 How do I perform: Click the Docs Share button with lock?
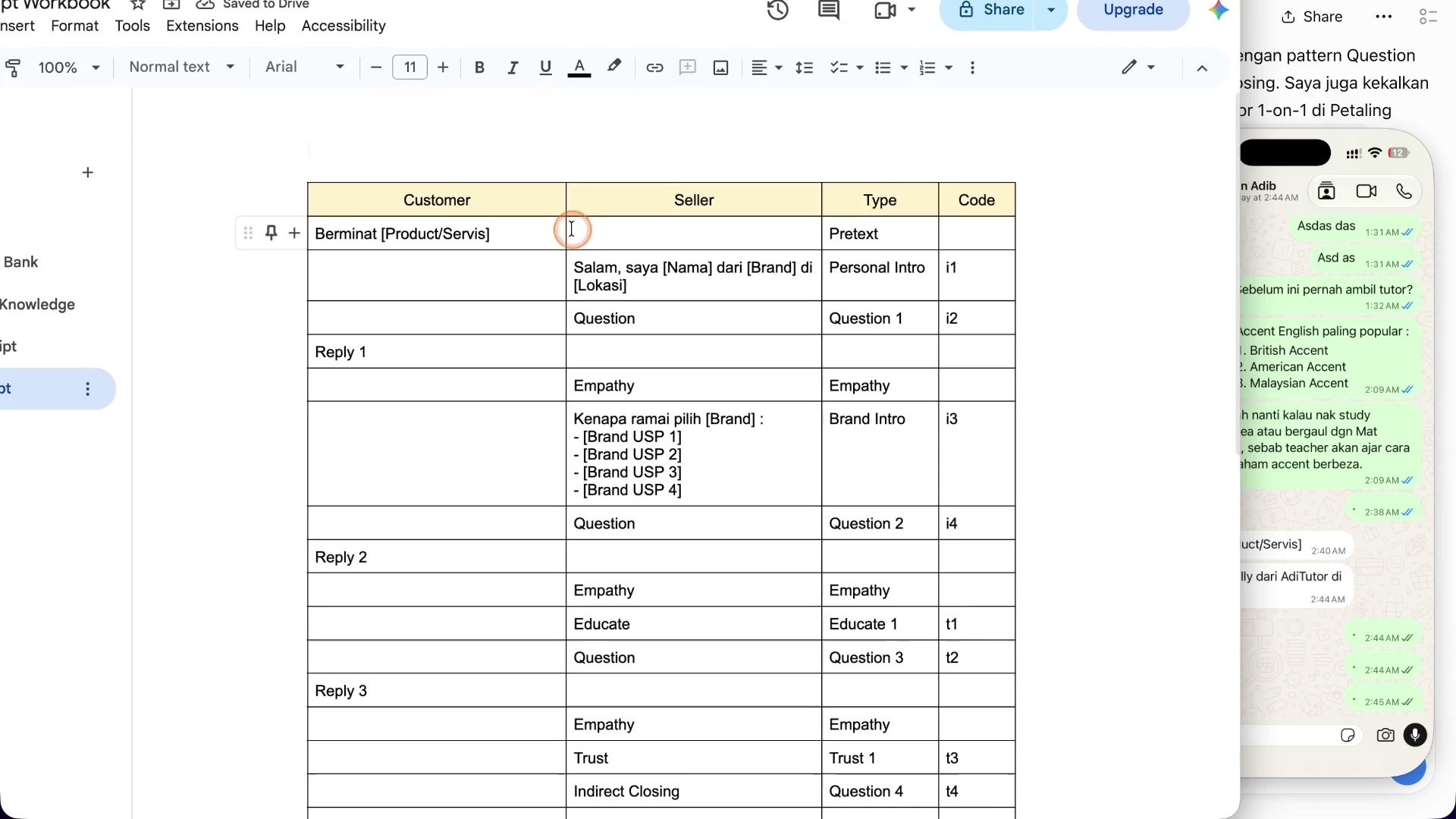[x=990, y=11]
